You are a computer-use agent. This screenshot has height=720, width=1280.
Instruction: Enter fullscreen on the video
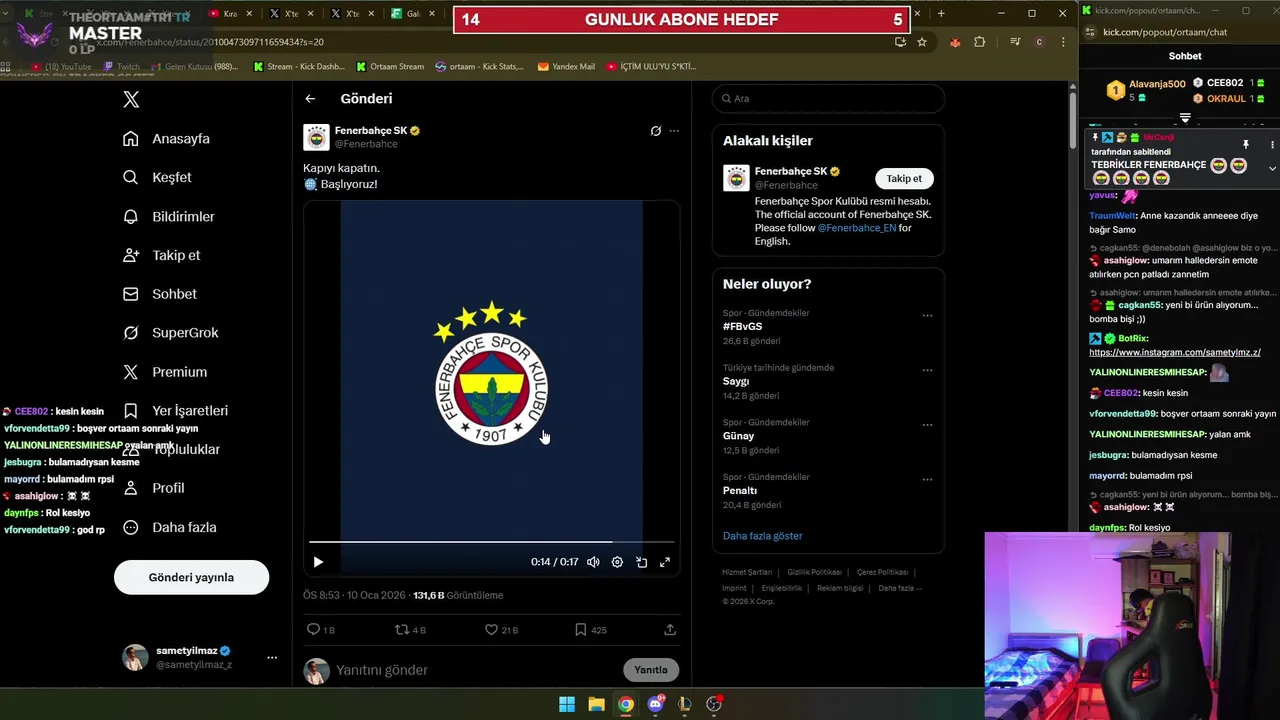(x=665, y=562)
